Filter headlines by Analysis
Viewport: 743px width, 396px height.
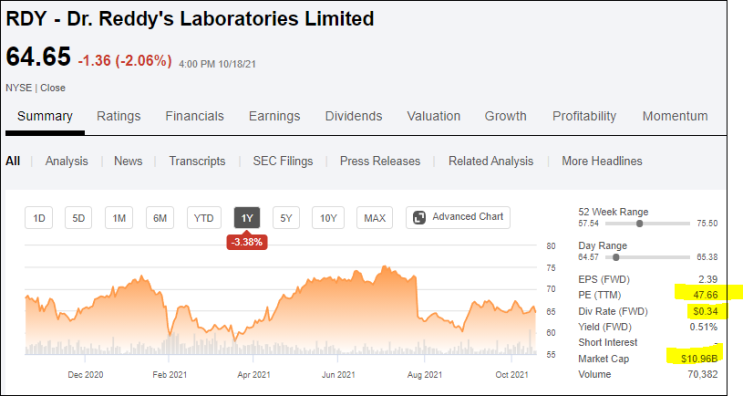pos(66,161)
